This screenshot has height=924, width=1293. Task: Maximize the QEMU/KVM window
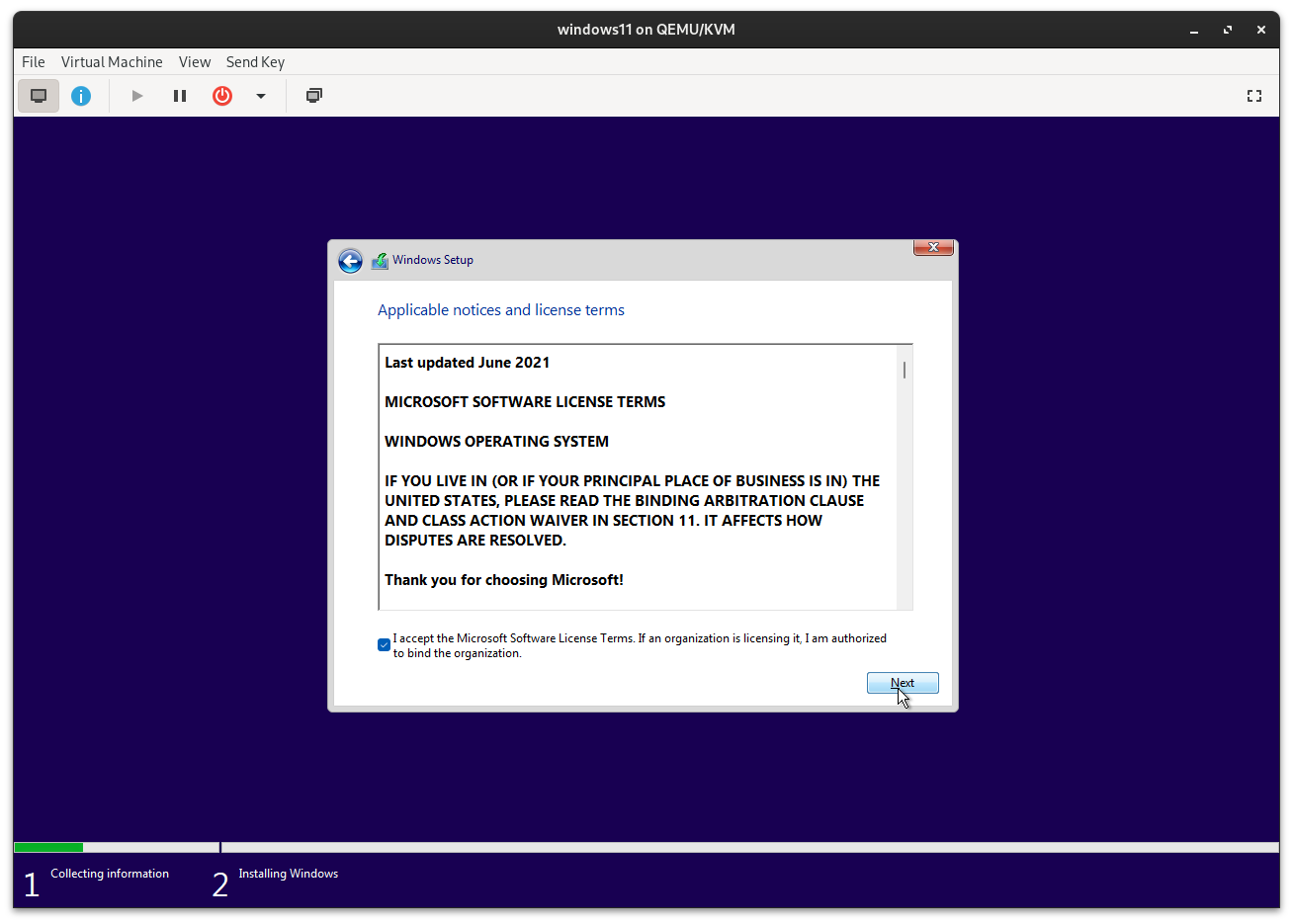coord(1228,30)
